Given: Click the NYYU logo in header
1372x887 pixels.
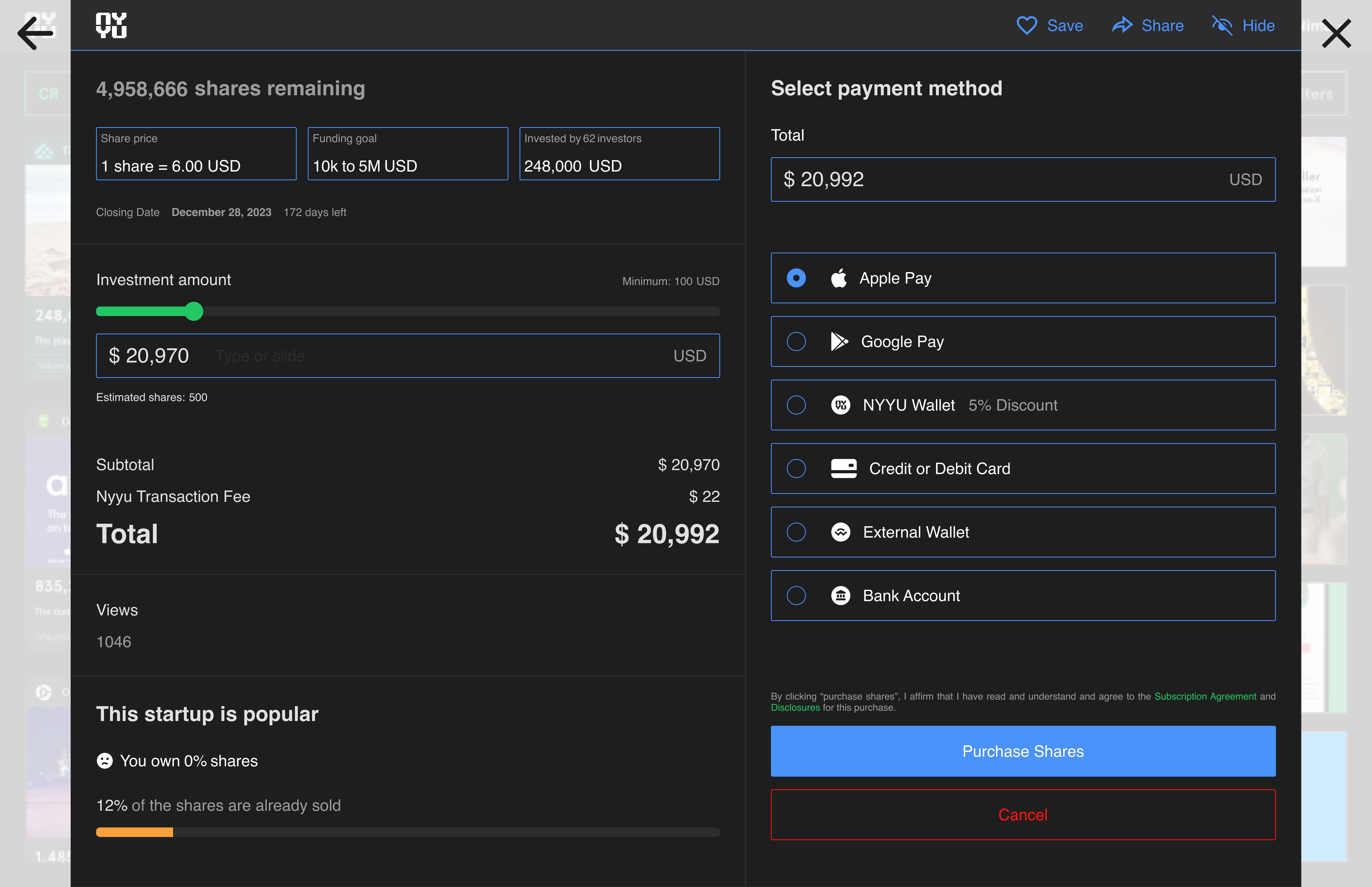Looking at the screenshot, I should (111, 25).
